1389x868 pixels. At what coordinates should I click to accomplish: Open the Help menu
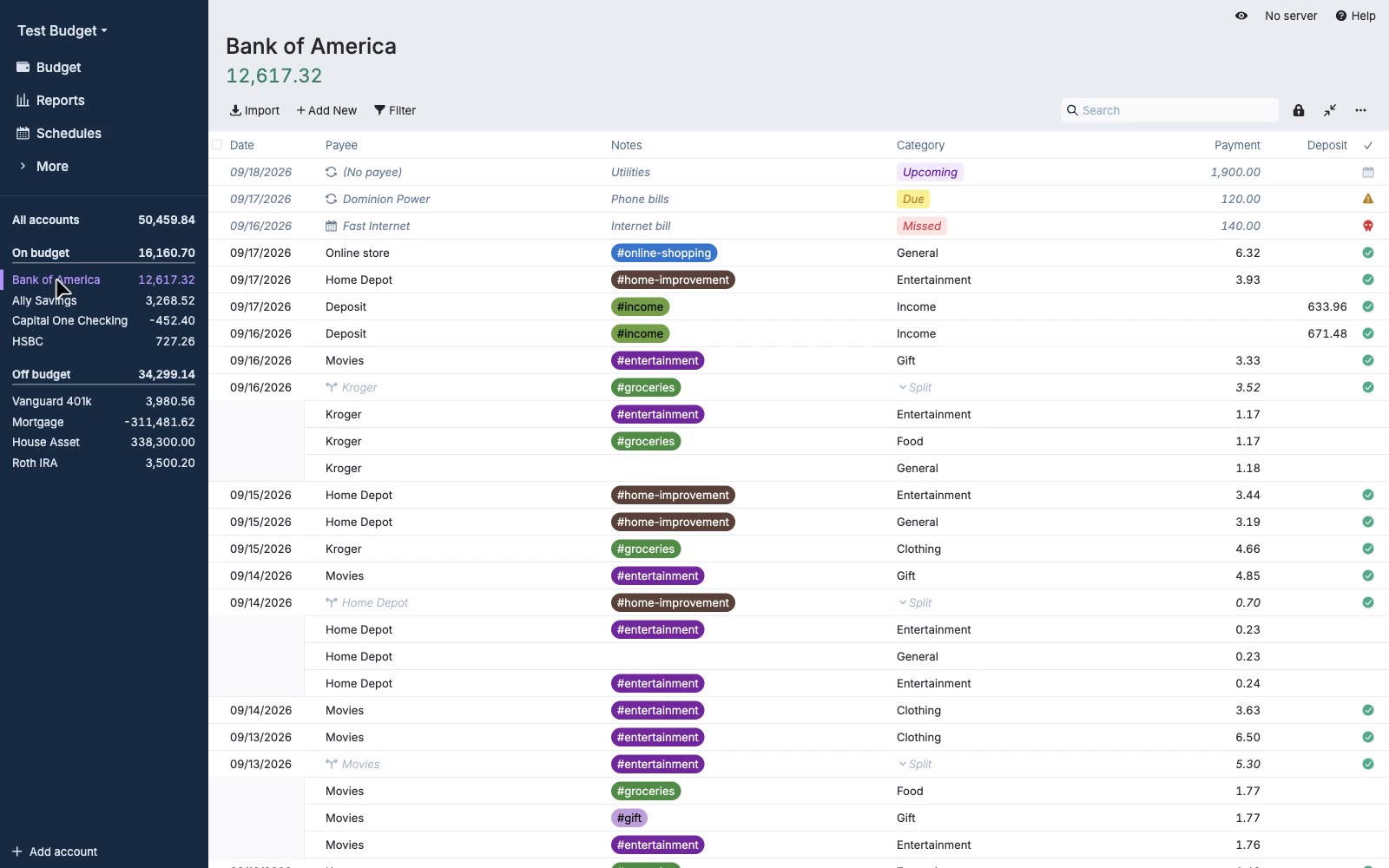click(x=1355, y=16)
